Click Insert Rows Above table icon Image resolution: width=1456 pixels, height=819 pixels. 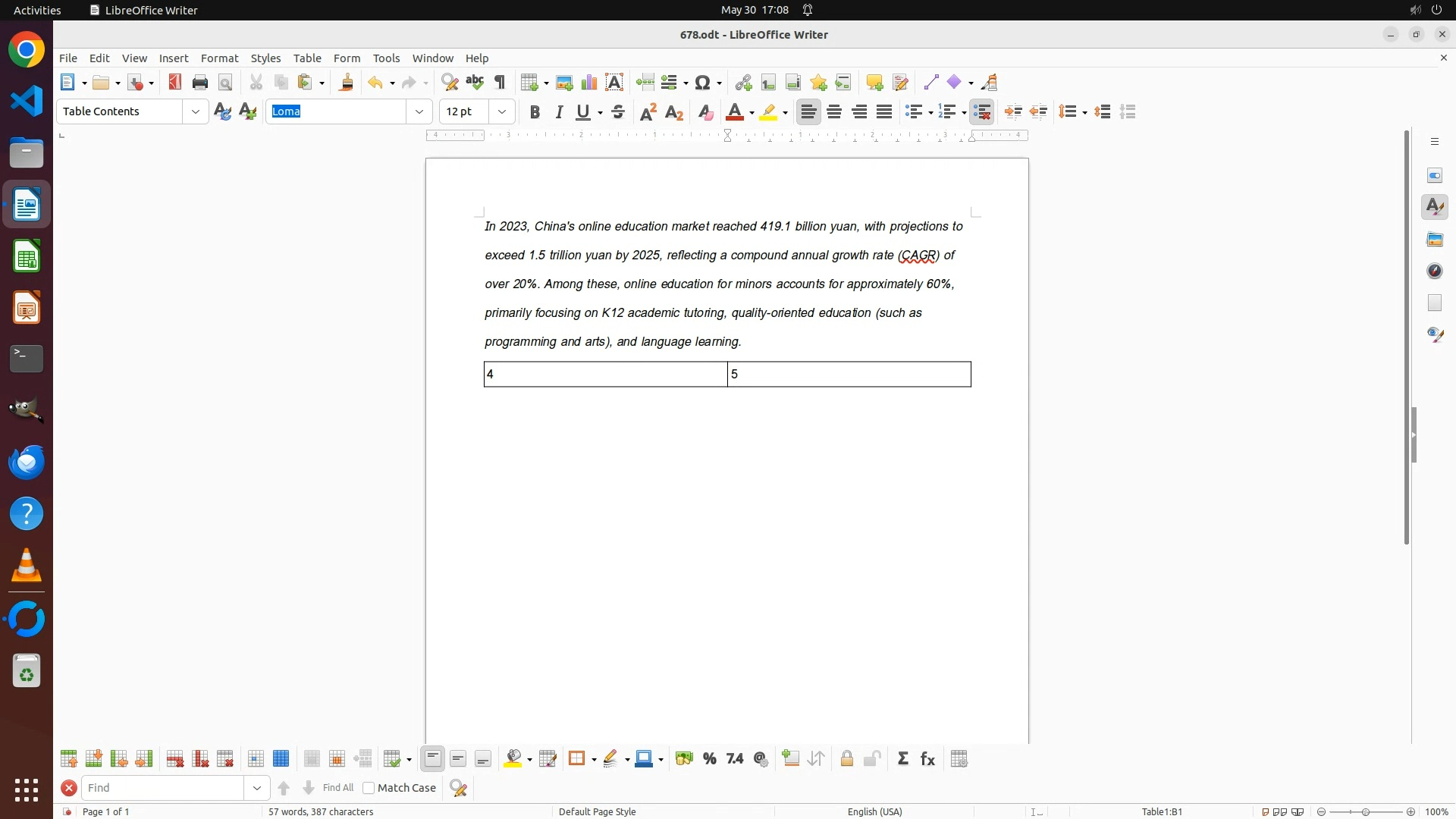click(x=68, y=759)
